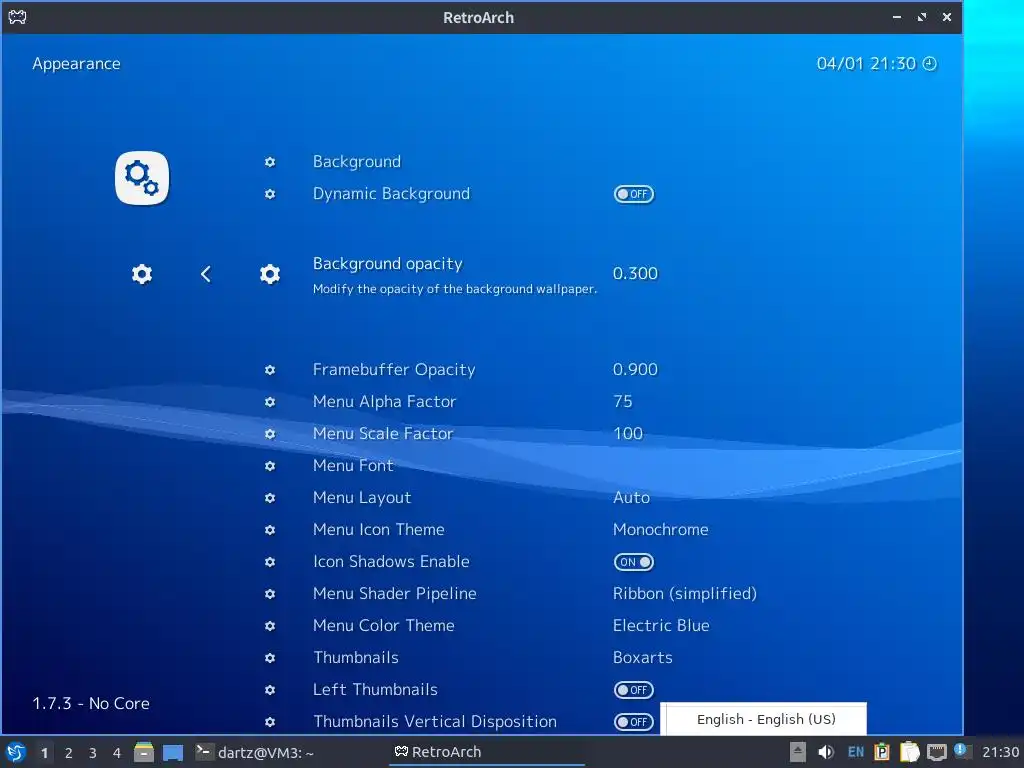This screenshot has height=768, width=1024.
Task: Select the Menu Color Theme label
Action: pos(383,626)
